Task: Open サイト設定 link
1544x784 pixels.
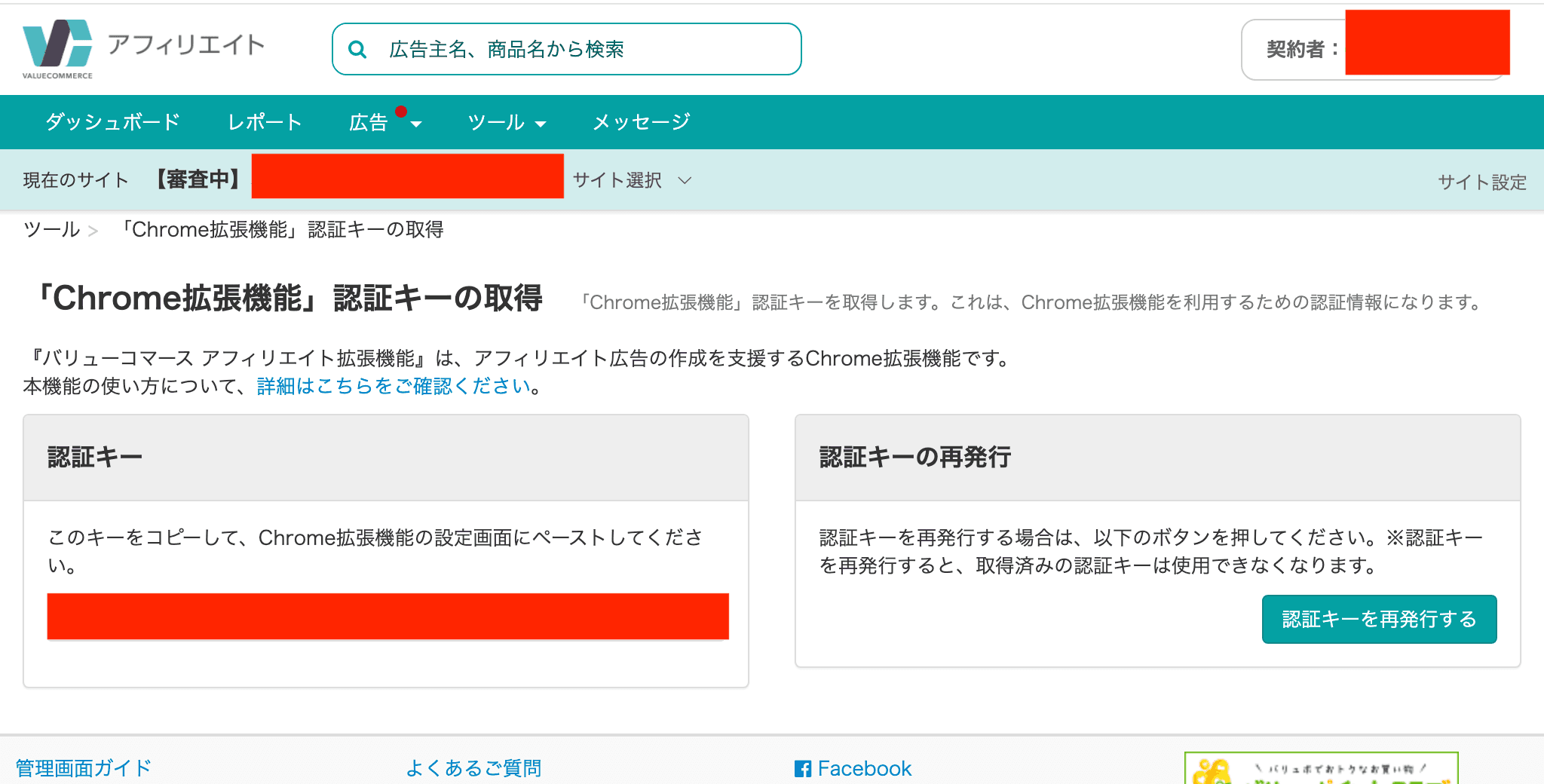Action: point(1481,182)
